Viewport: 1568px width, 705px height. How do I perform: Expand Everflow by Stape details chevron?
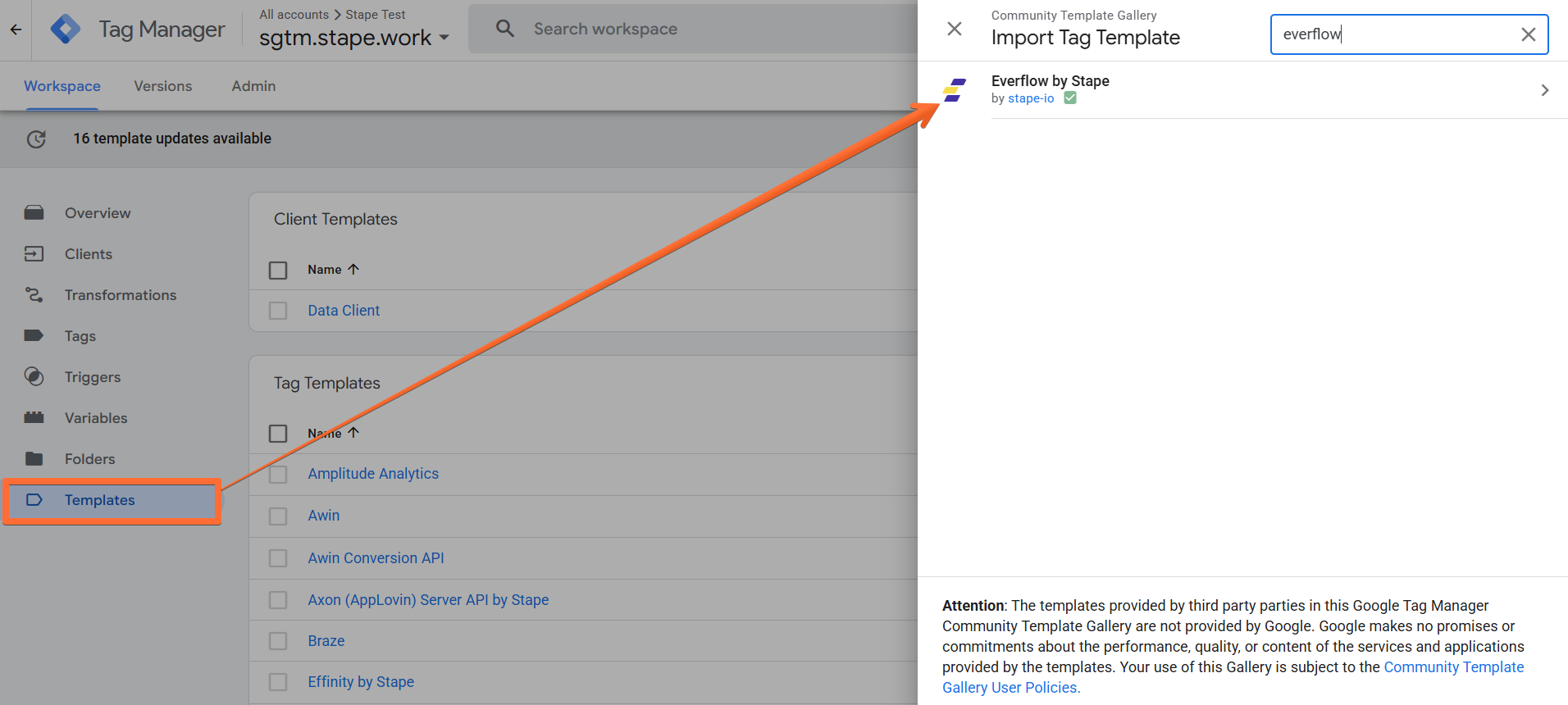(x=1545, y=90)
